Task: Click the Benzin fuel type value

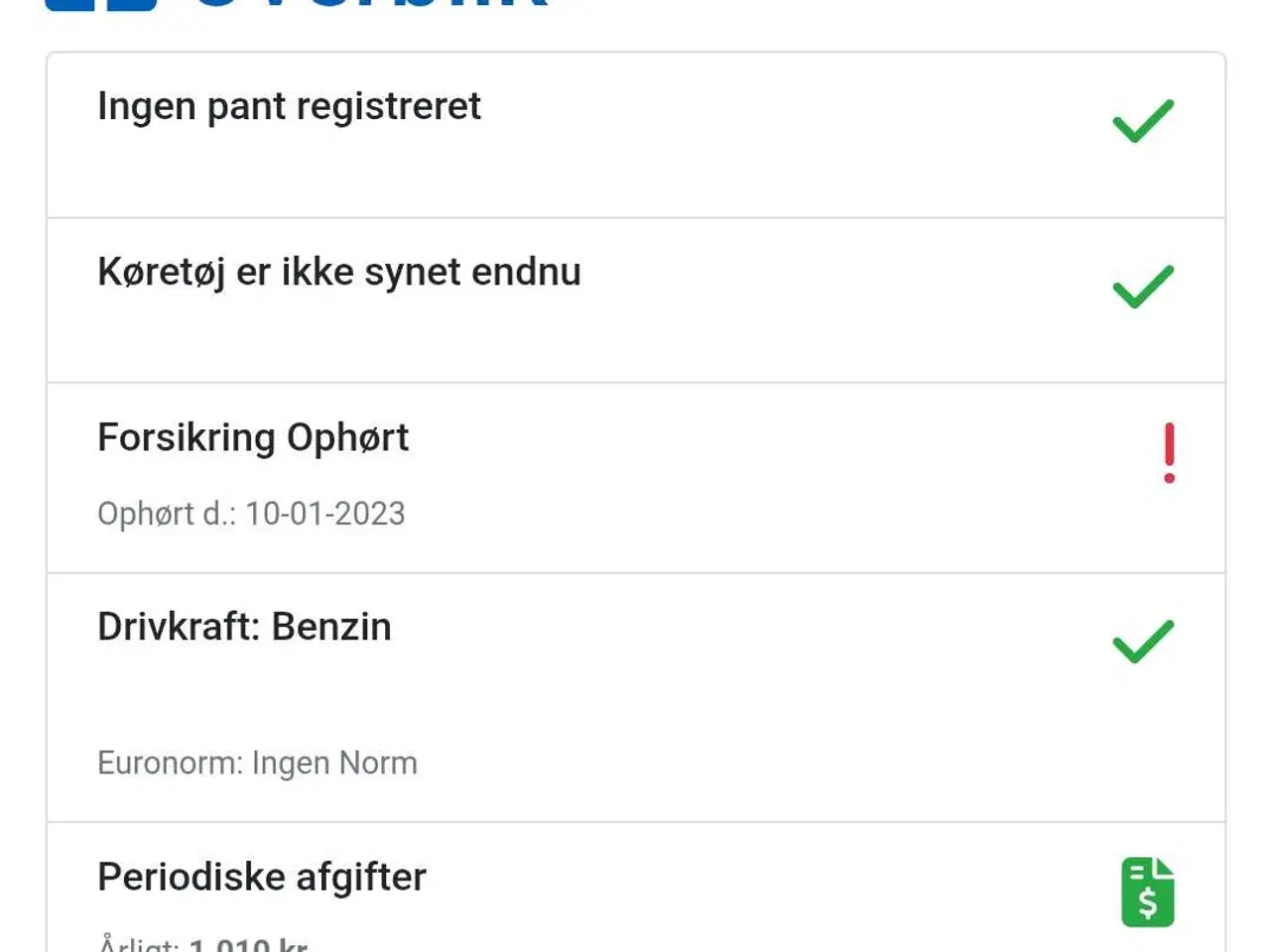Action: click(331, 627)
